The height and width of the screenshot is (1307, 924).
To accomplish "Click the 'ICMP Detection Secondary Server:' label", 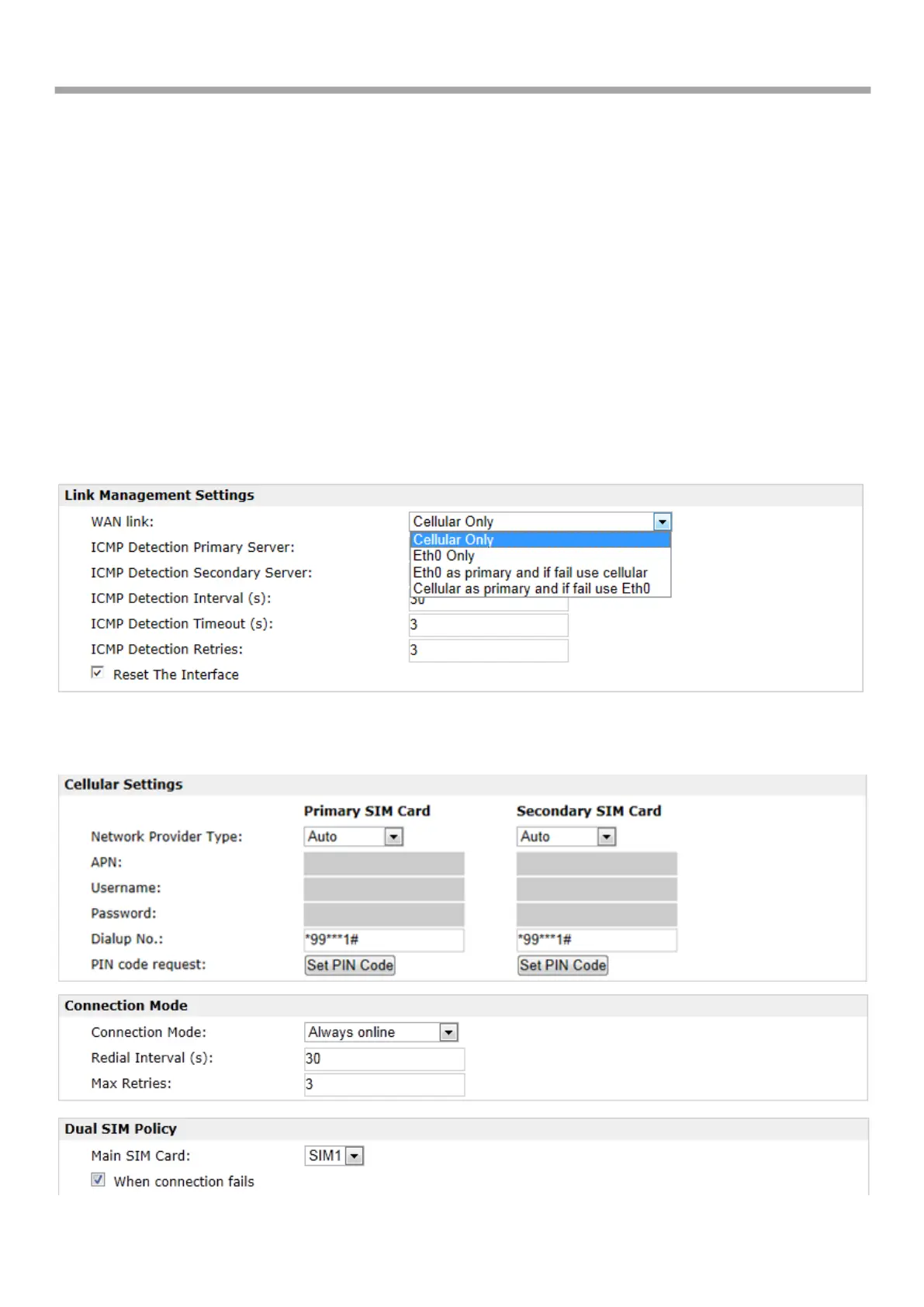I will [x=201, y=573].
